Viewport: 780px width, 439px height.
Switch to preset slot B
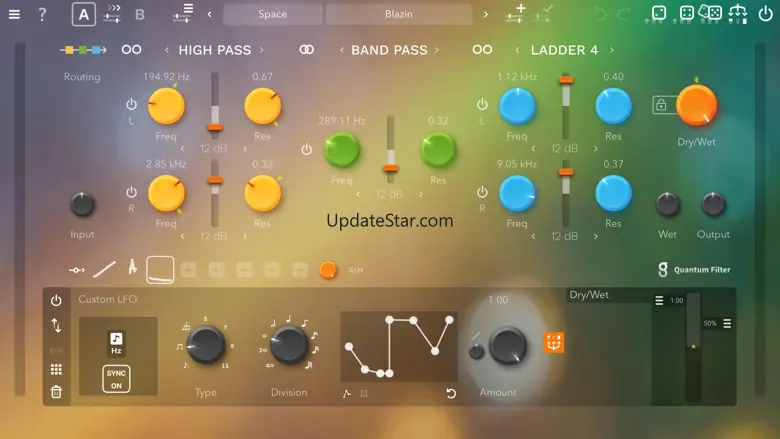140,14
